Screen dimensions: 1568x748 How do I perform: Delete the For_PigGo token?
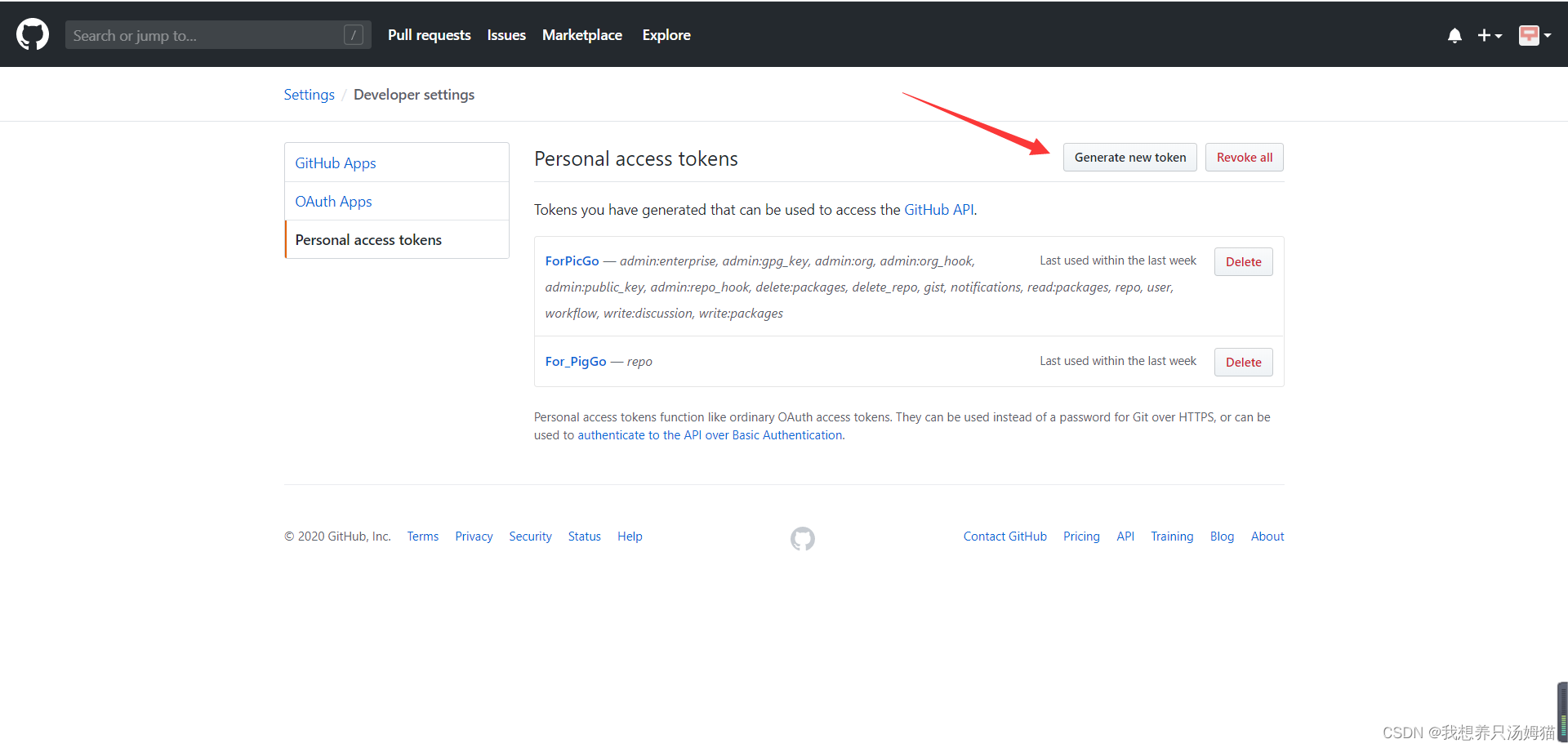pos(1243,362)
